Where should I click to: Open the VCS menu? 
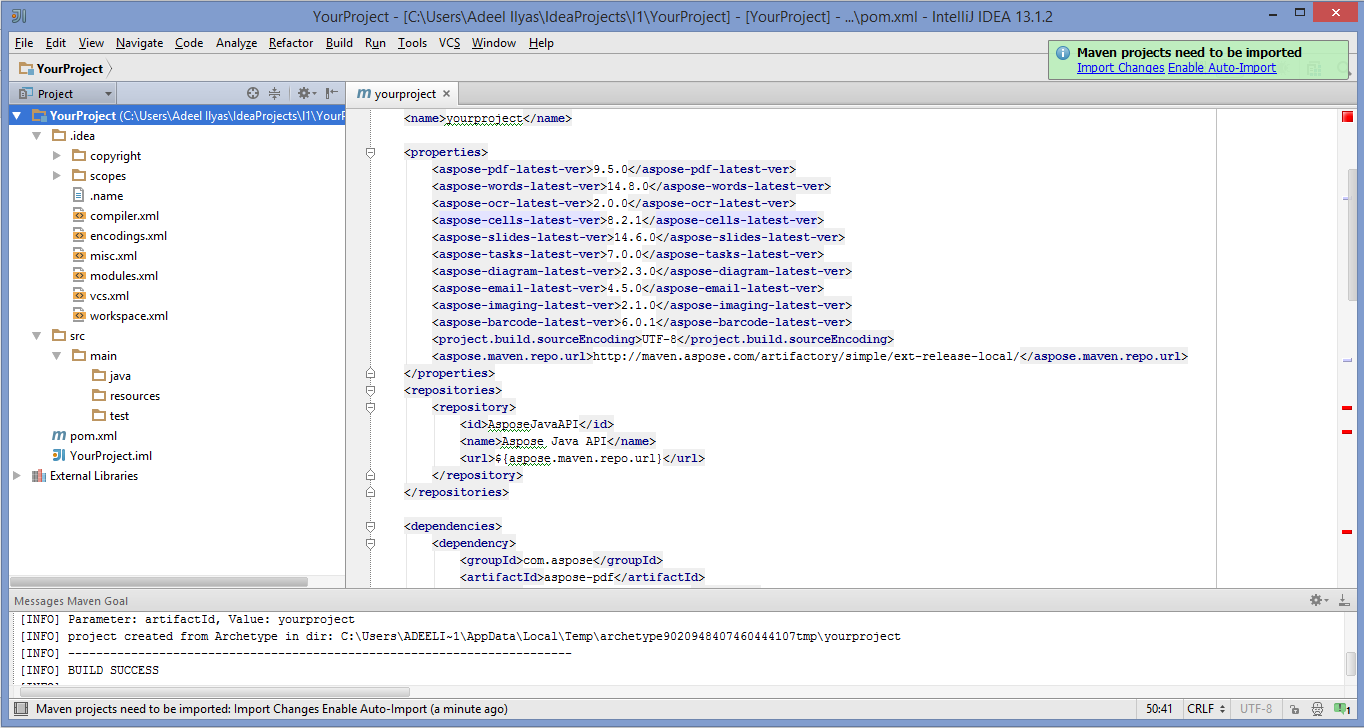449,43
